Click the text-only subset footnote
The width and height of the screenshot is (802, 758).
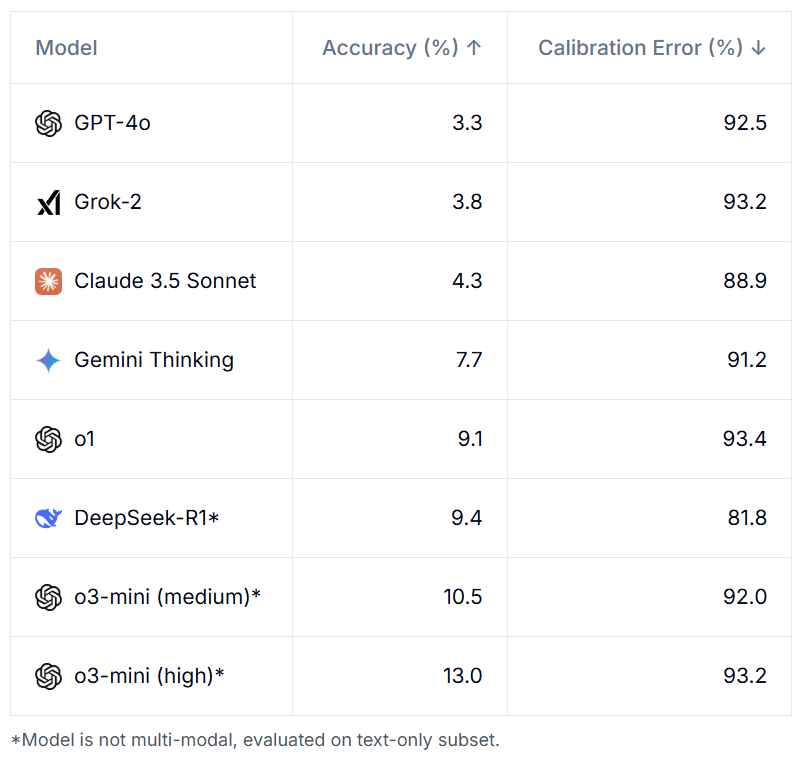[x=255, y=740]
